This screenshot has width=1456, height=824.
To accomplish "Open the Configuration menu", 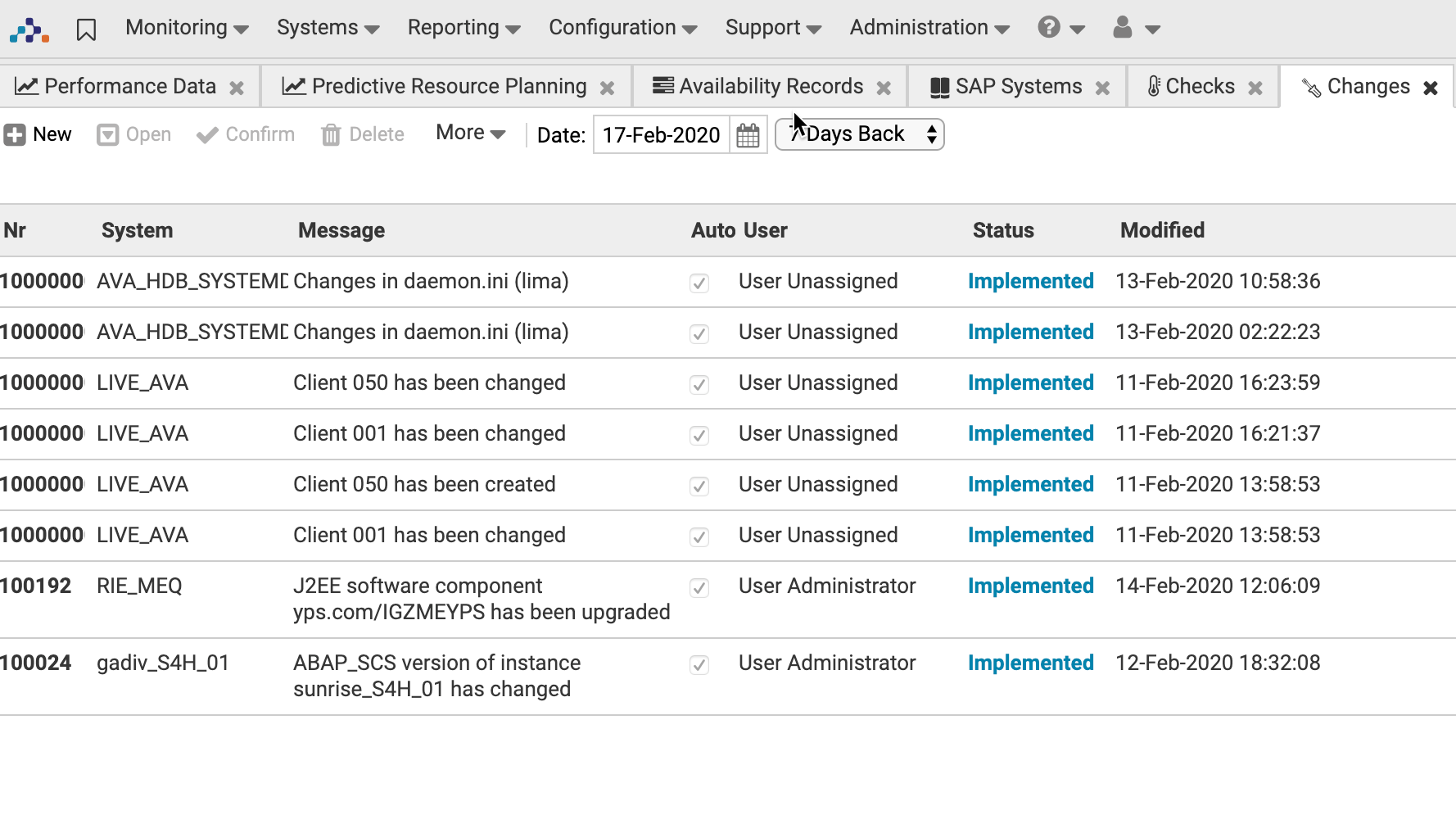I will pyautogui.click(x=622, y=28).
